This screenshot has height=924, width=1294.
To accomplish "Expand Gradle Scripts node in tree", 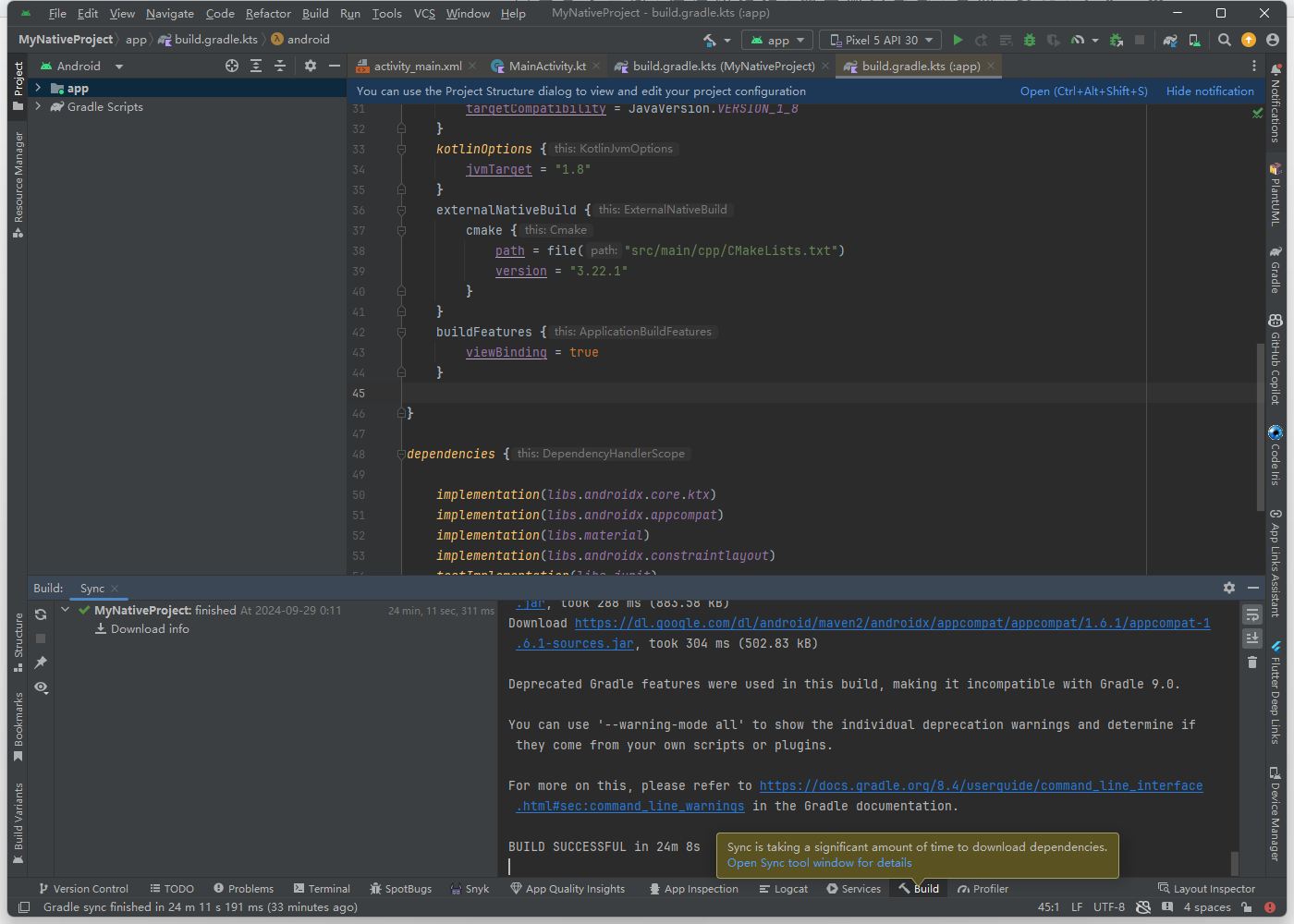I will [38, 106].
